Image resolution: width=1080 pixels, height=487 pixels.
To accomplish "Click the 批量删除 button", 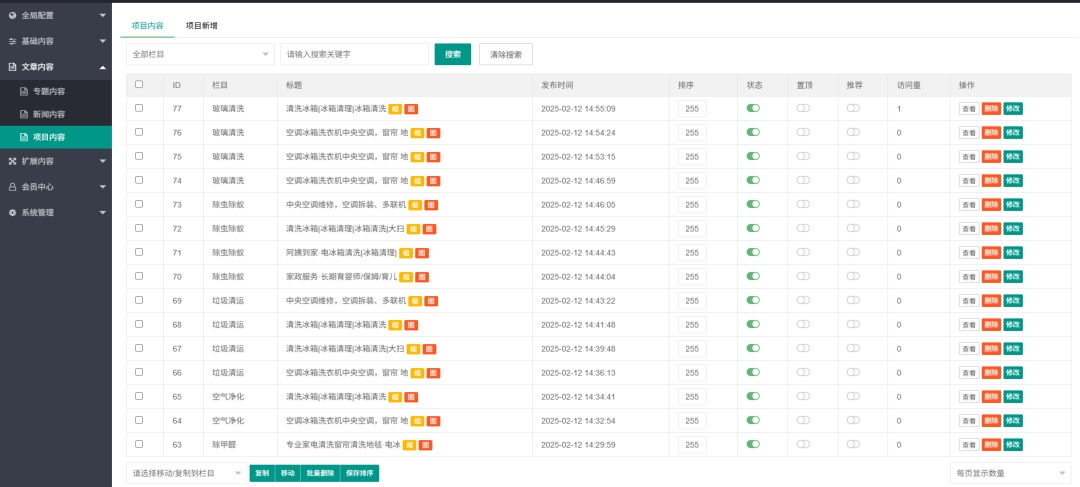I will pyautogui.click(x=320, y=473).
